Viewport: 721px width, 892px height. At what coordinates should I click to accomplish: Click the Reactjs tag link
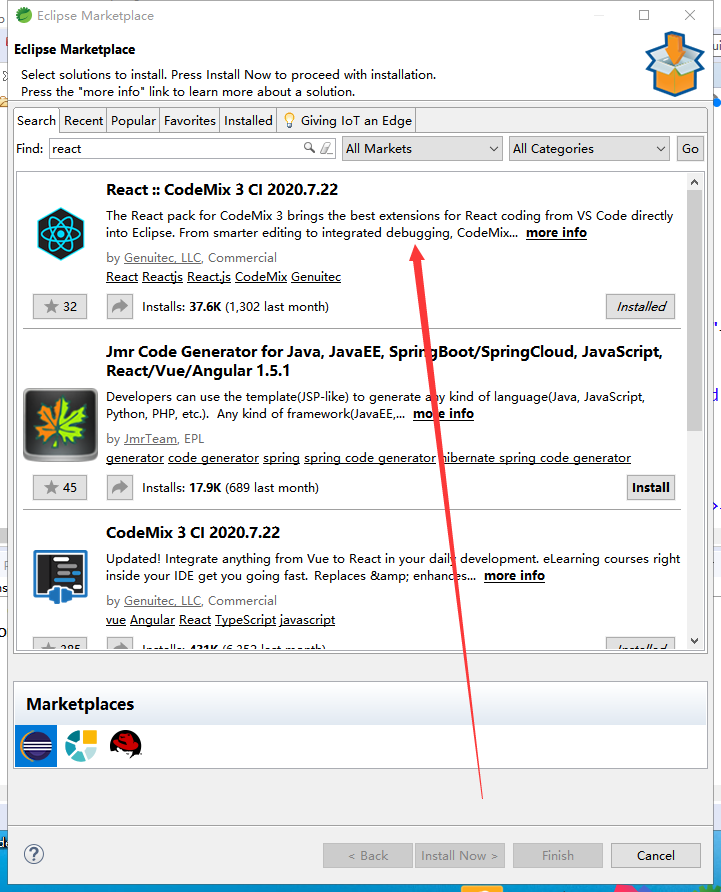click(162, 276)
